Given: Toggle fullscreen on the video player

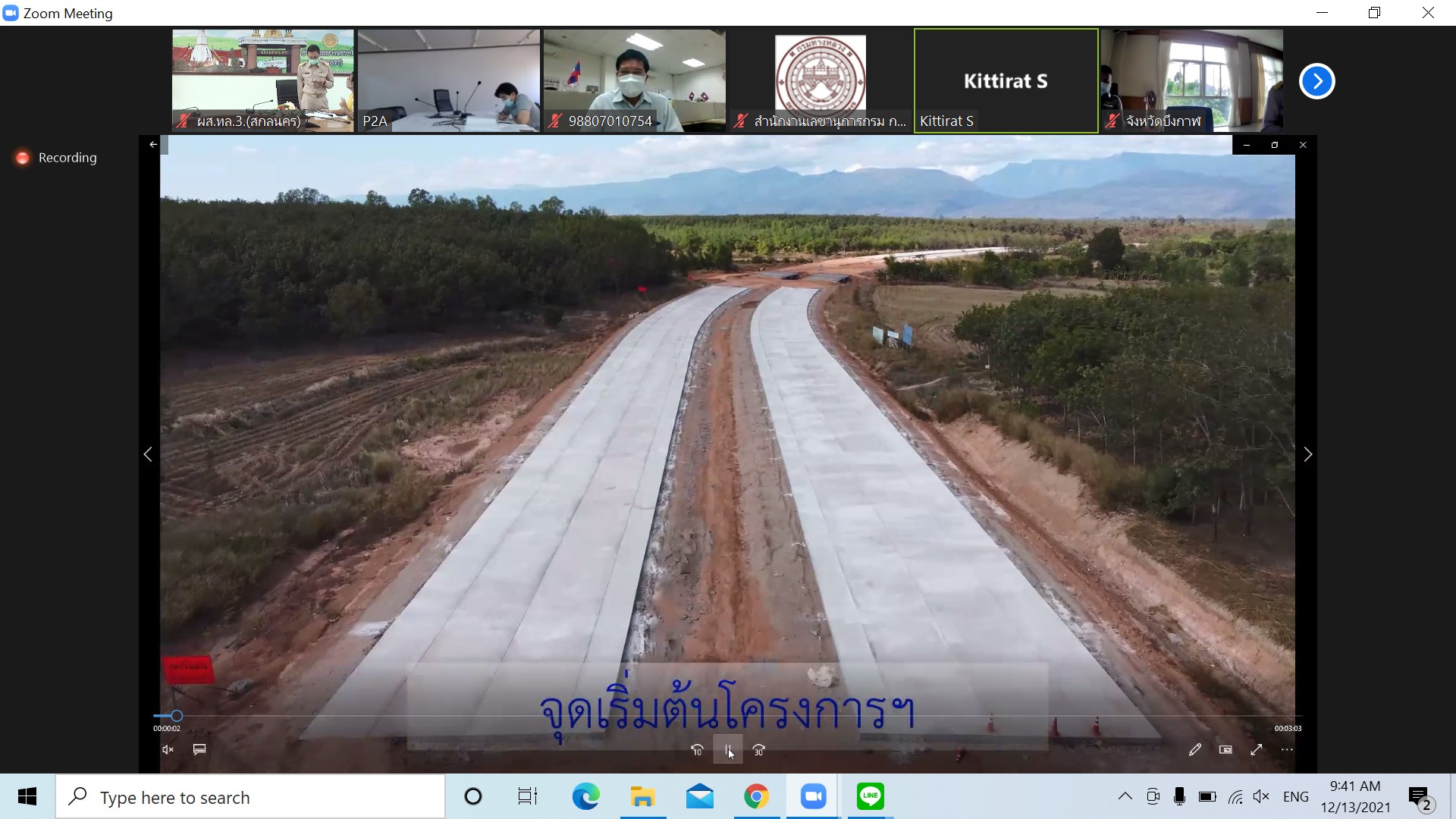Looking at the screenshot, I should (1257, 750).
